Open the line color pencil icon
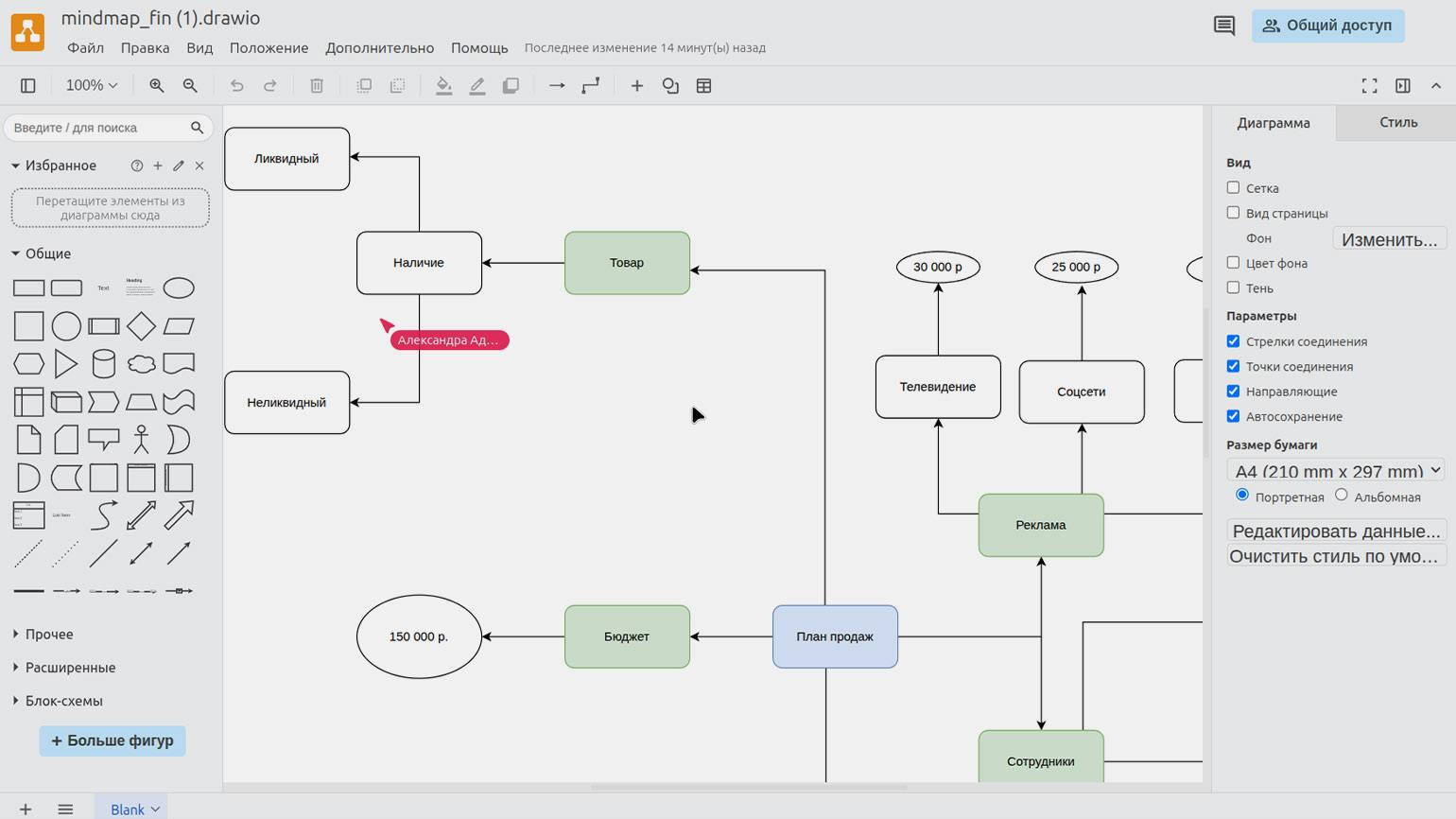 (x=477, y=86)
